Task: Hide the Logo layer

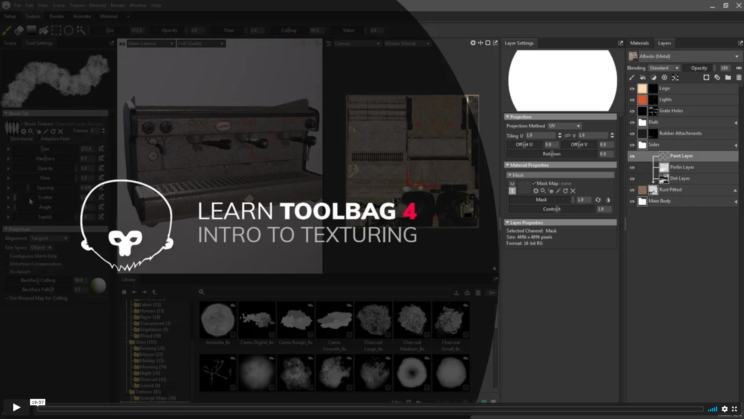Action: [632, 89]
